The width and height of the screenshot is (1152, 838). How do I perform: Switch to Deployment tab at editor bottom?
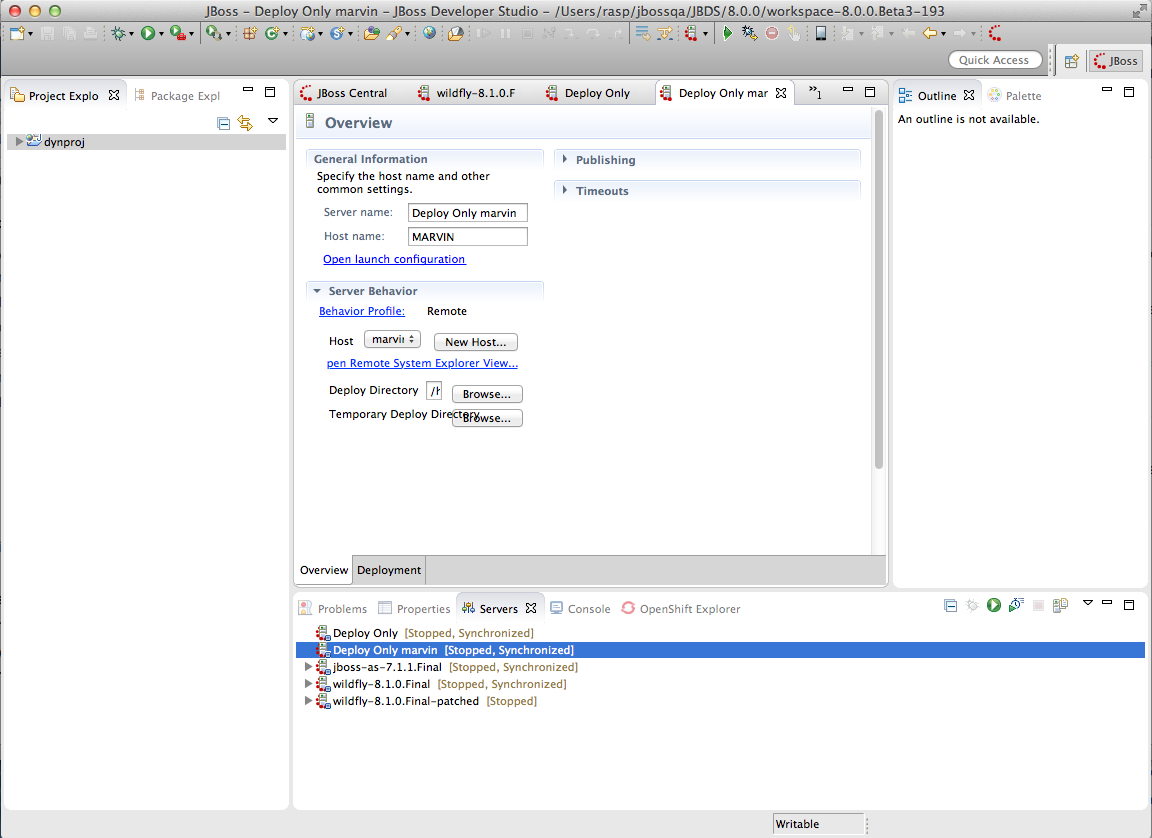click(389, 570)
